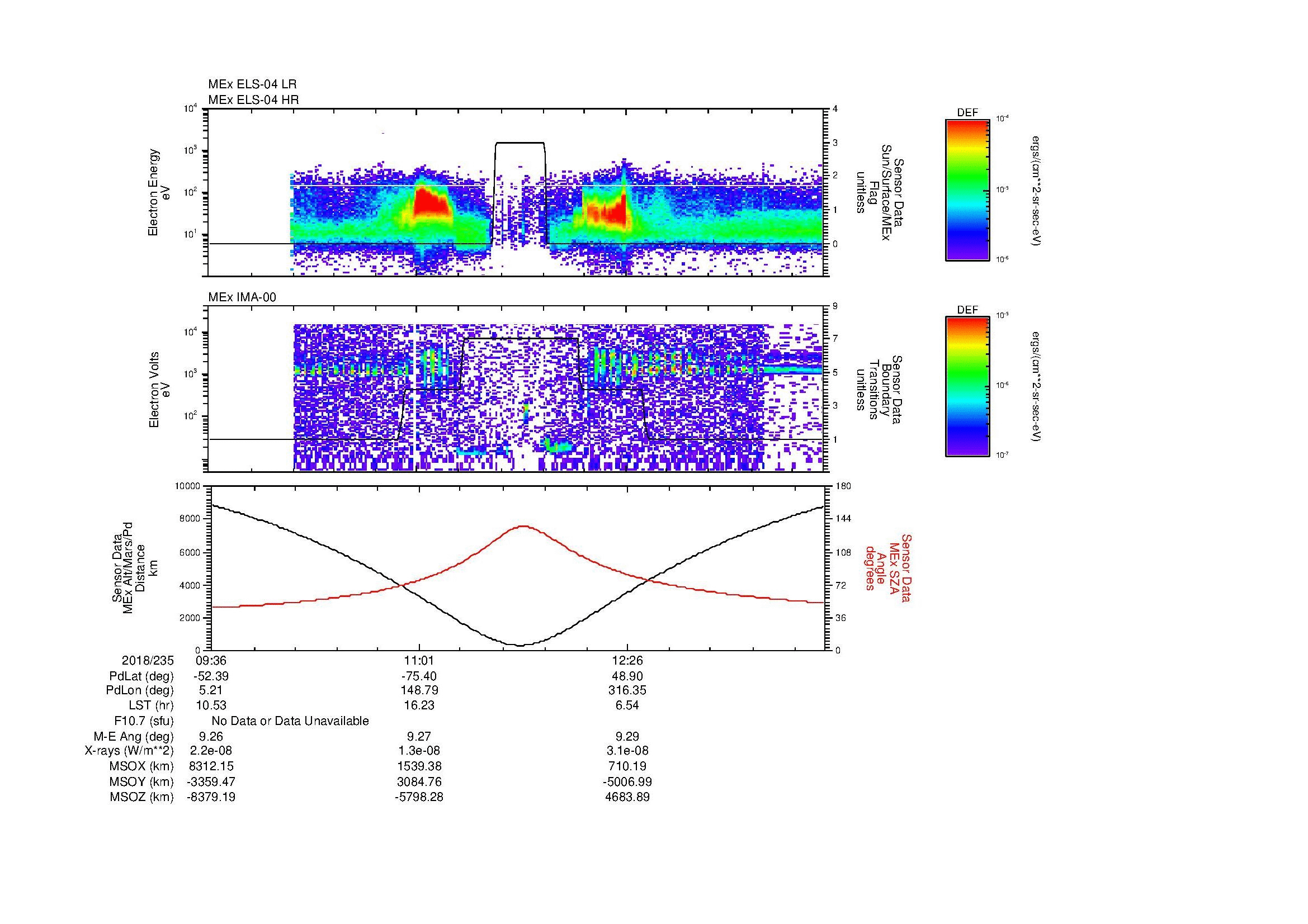1308x924 pixels.
Task: Click the 'MSOX (km)' row label
Action: click(x=142, y=767)
